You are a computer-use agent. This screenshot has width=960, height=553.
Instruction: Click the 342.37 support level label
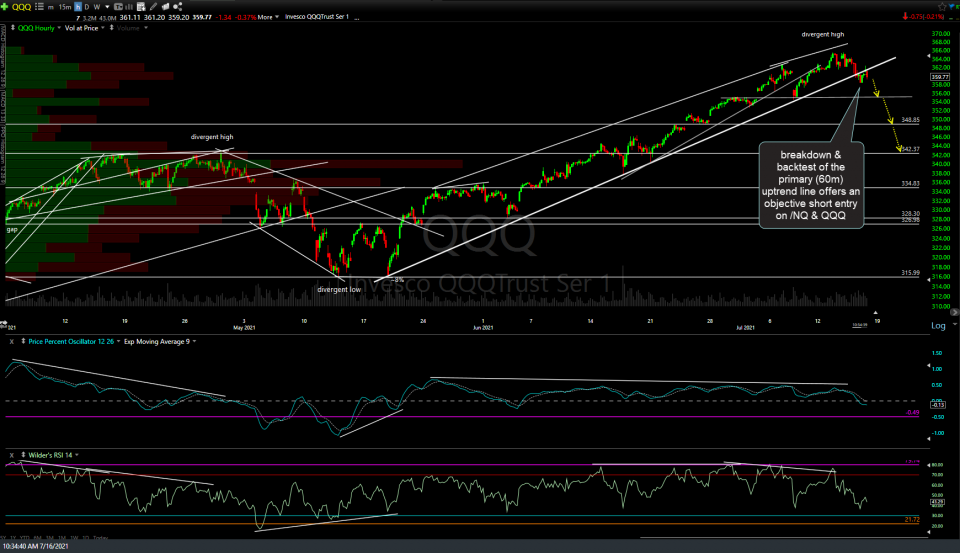tap(910, 149)
